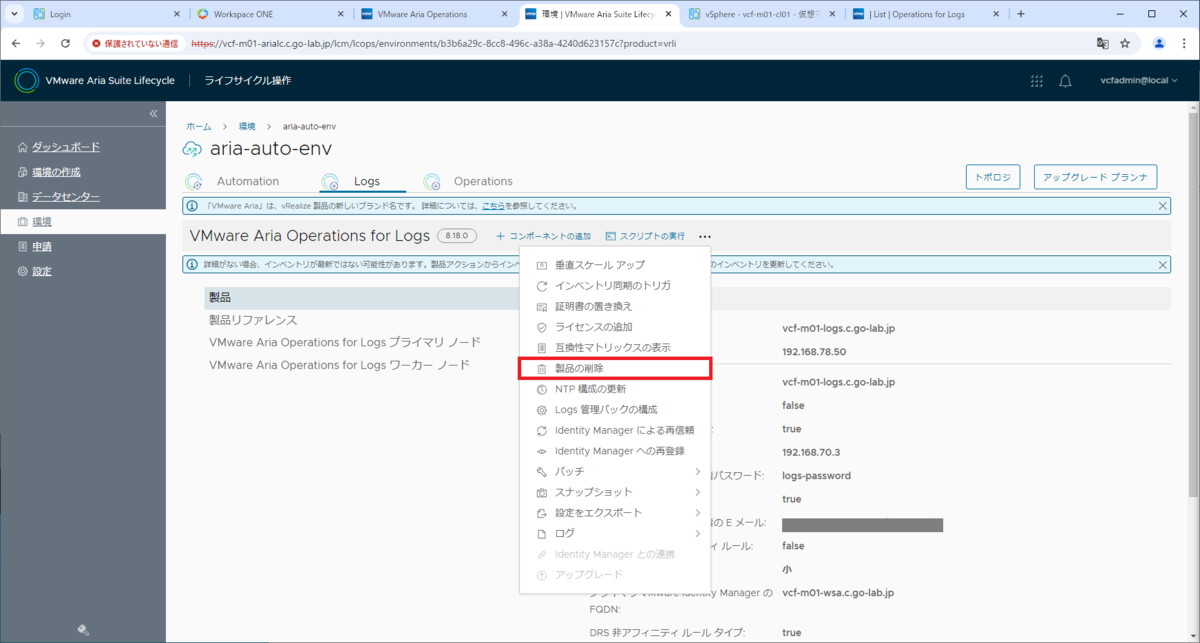Choose ライセンスの追加 from the menu
The width and height of the screenshot is (1200, 643).
(x=615, y=327)
